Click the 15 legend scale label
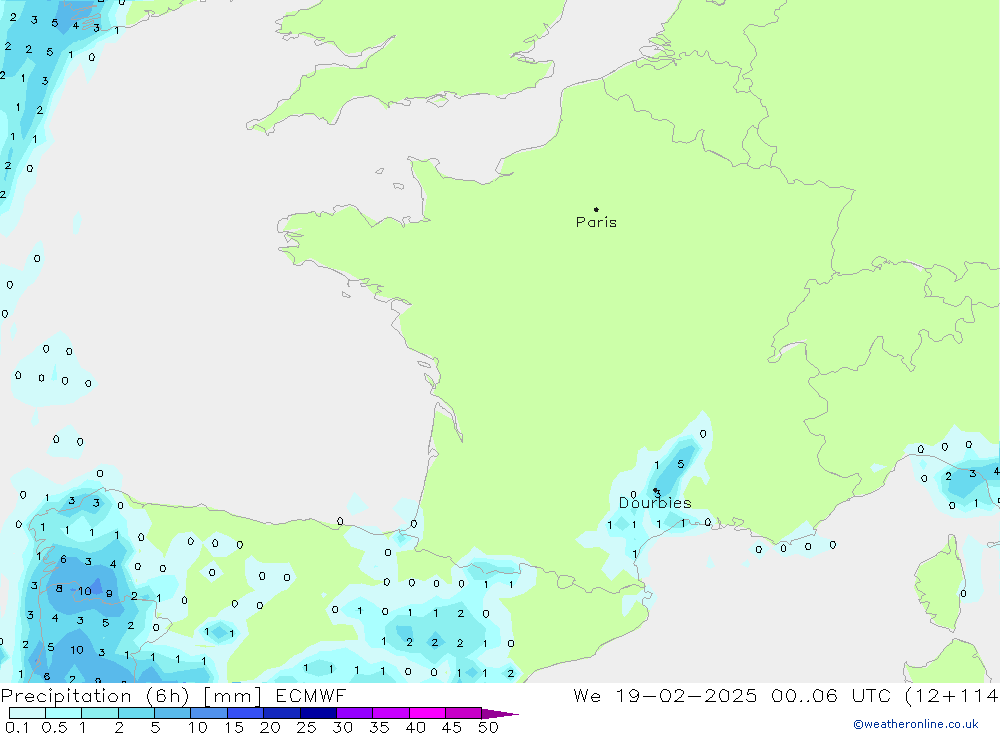Image resolution: width=1000 pixels, height=733 pixels. pos(233,727)
